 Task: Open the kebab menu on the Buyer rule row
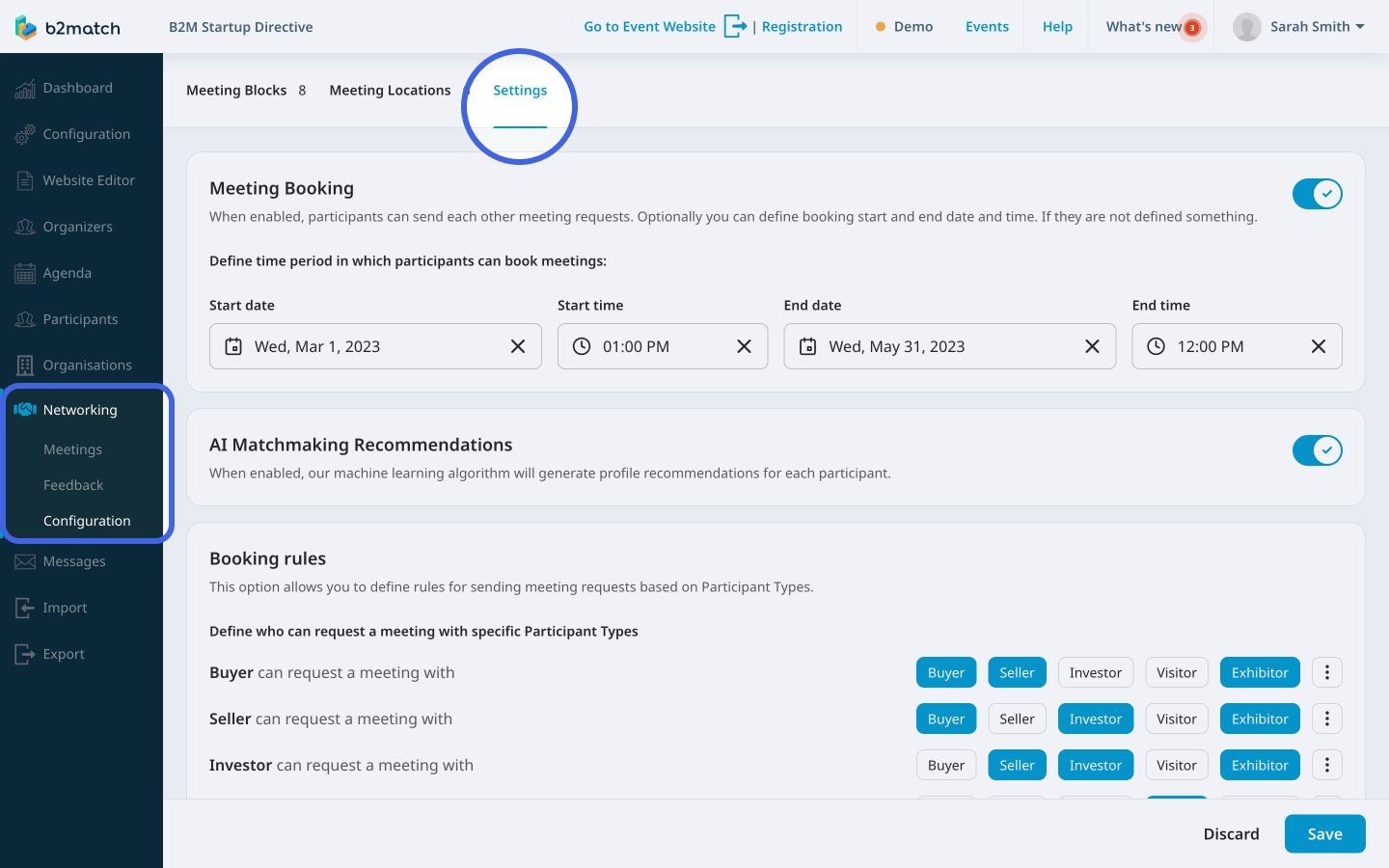point(1327,672)
